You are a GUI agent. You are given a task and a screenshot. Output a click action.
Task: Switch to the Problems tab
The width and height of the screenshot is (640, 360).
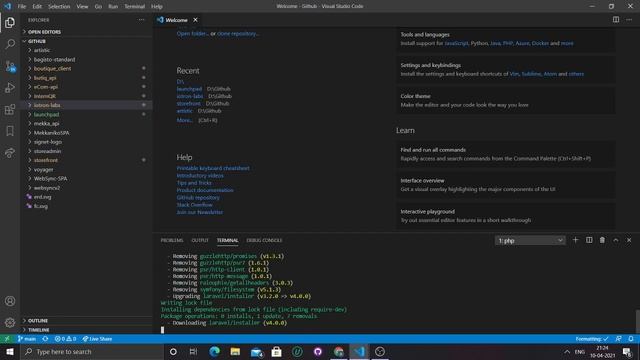(172, 240)
